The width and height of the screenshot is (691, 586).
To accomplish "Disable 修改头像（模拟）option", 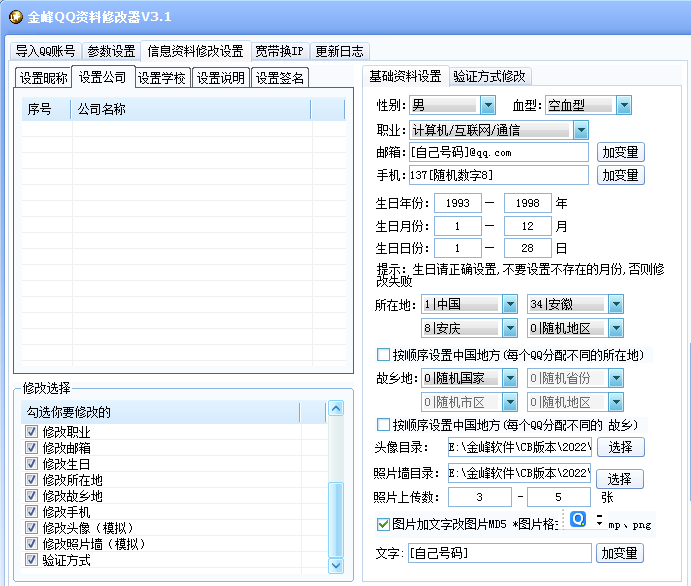I will (31, 527).
